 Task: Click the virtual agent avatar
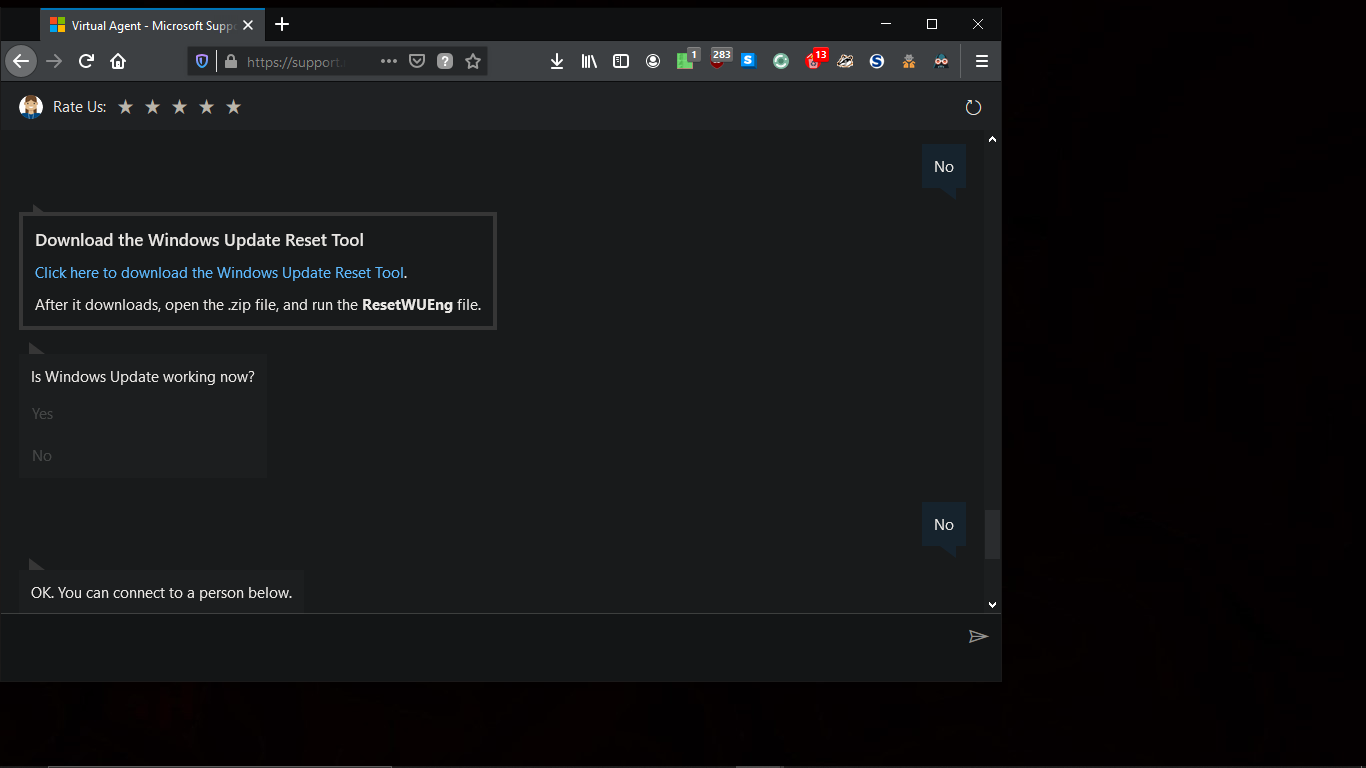[31, 107]
